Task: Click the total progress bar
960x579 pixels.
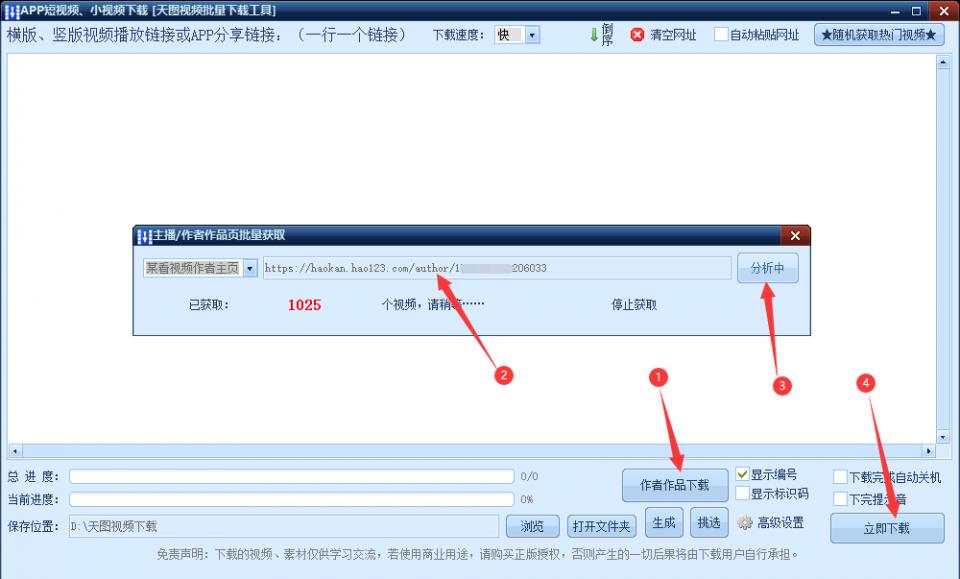Action: click(291, 476)
